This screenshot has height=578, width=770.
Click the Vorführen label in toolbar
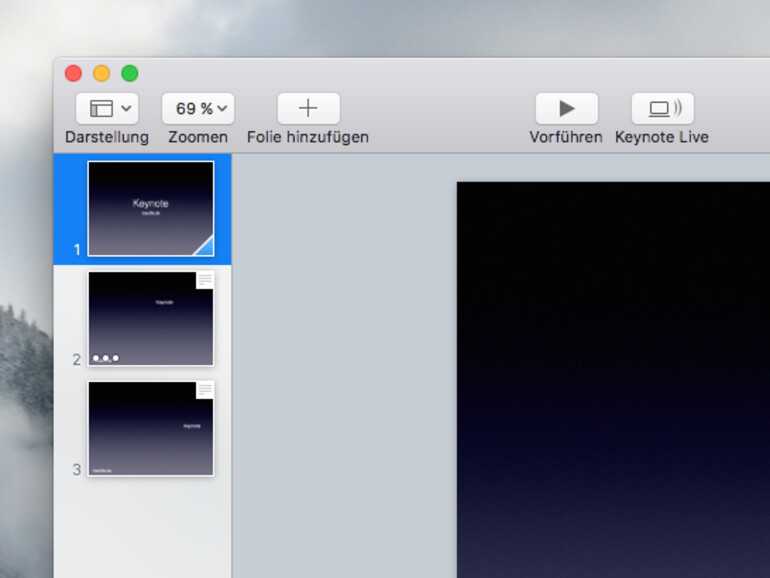tap(566, 137)
